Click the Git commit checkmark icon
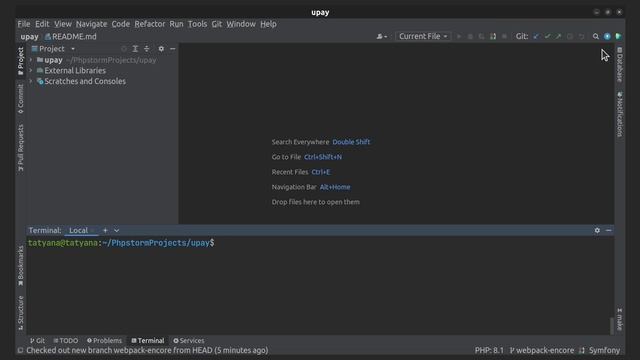The height and width of the screenshot is (360, 640). pyautogui.click(x=547, y=36)
